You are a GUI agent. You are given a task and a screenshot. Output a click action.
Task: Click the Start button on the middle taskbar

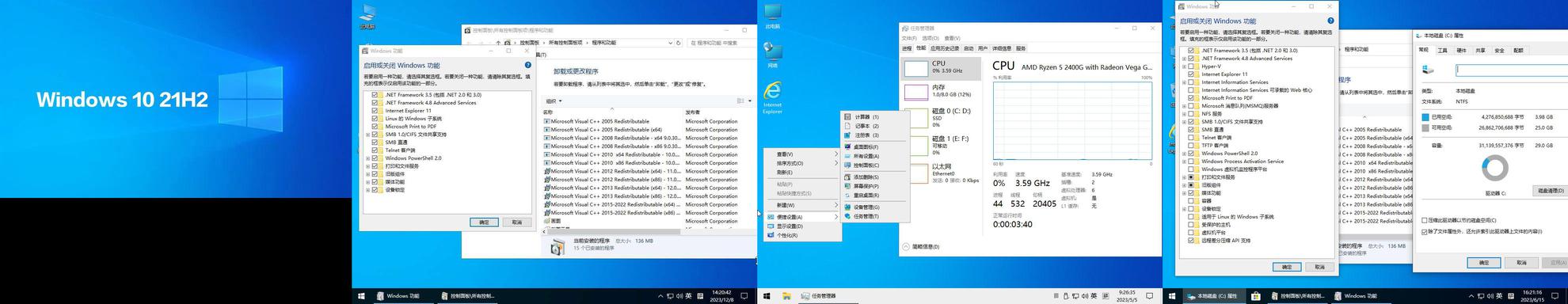(x=767, y=296)
